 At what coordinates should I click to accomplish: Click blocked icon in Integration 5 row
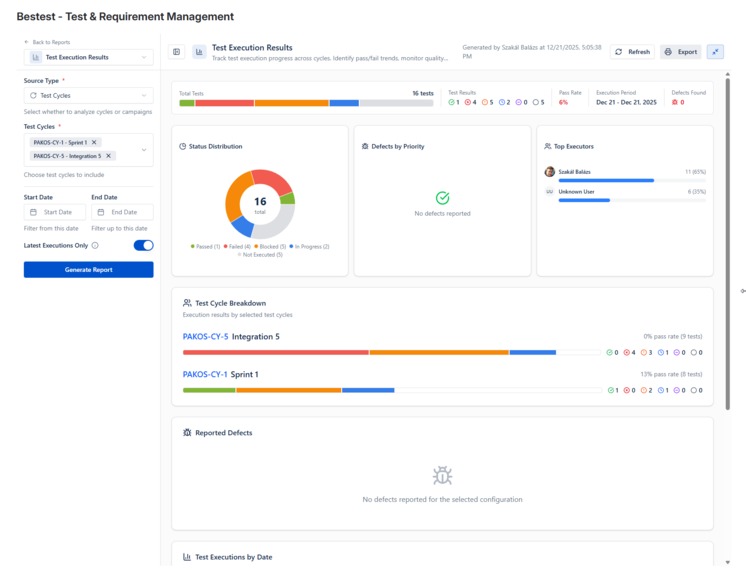point(643,353)
